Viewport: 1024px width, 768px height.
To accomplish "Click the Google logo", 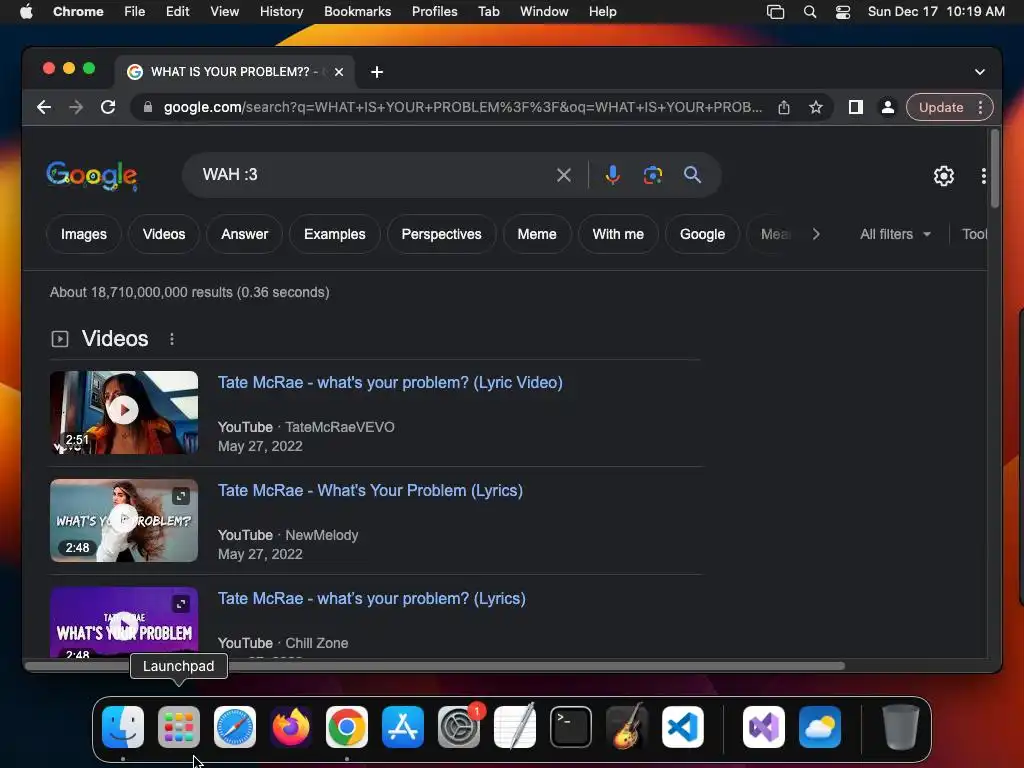I will pos(92,176).
